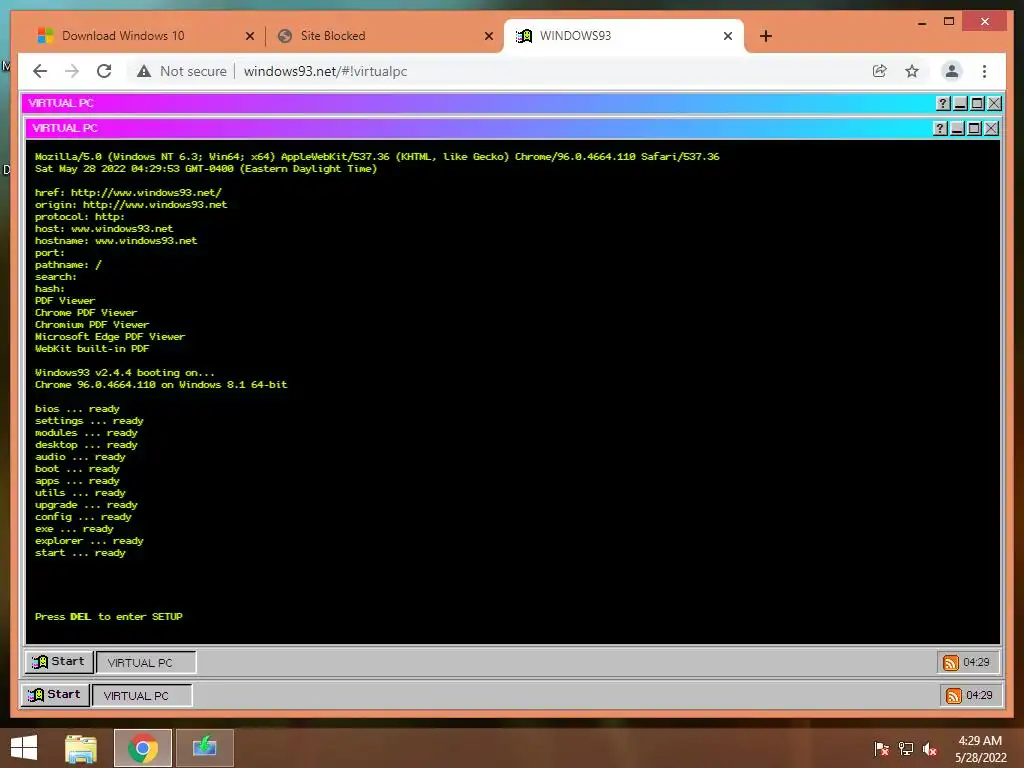Screen dimensions: 1024x768
Task: Open network status tray icon
Action: click(x=906, y=749)
